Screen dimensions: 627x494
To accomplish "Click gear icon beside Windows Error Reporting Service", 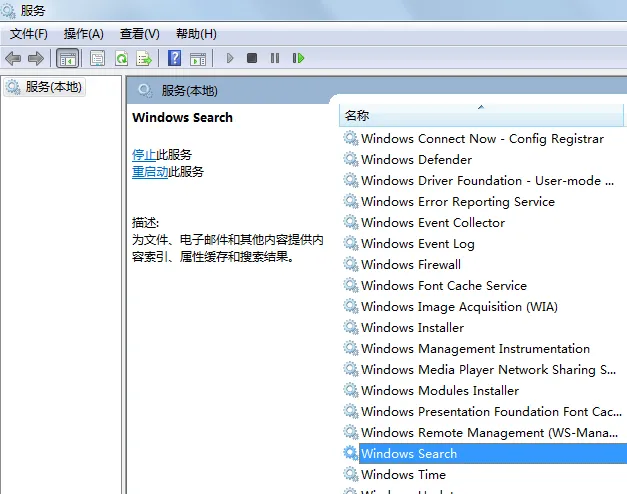I will click(351, 201).
